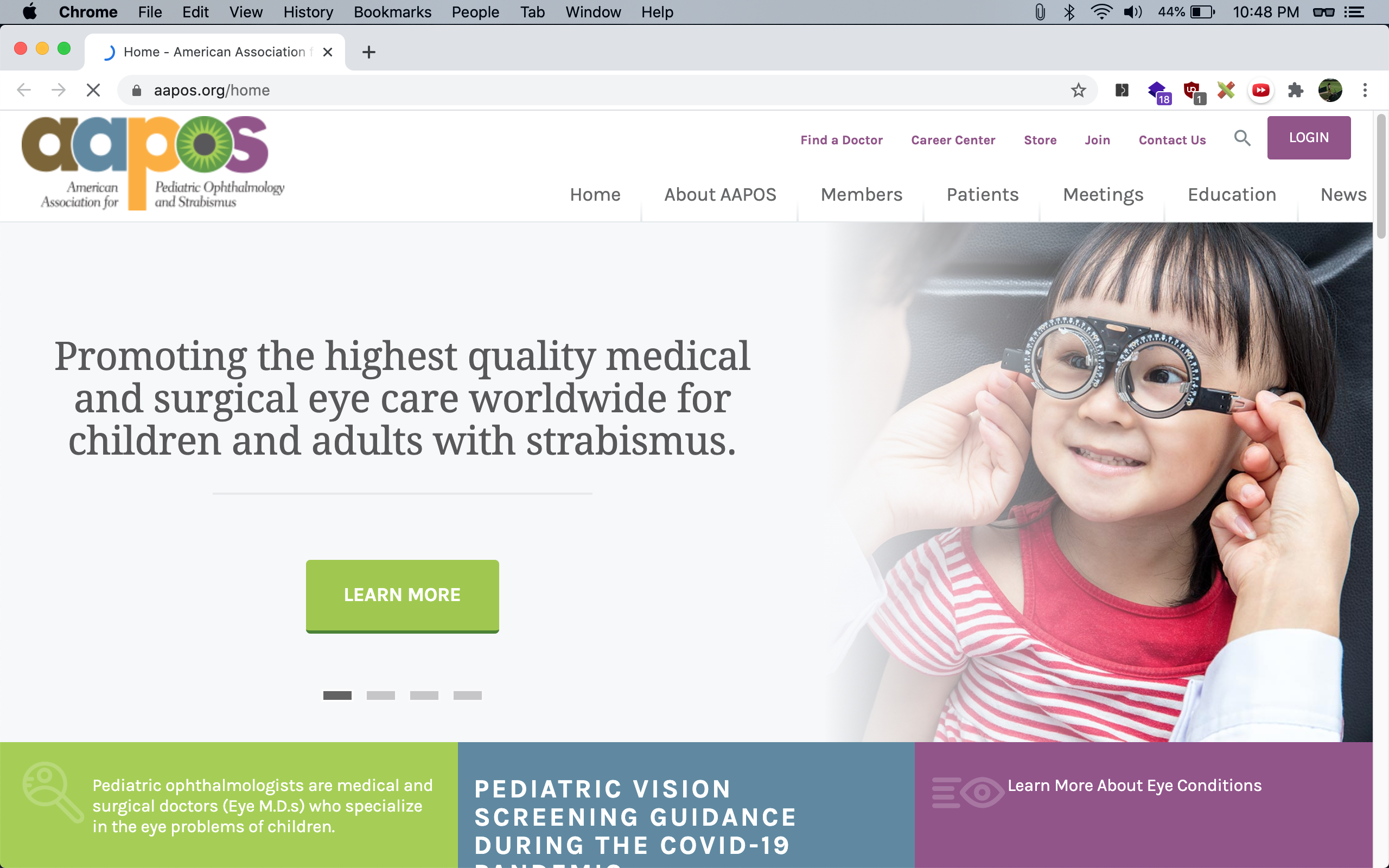
Task: Open the Bookmarks menu in menu bar
Action: click(x=392, y=12)
